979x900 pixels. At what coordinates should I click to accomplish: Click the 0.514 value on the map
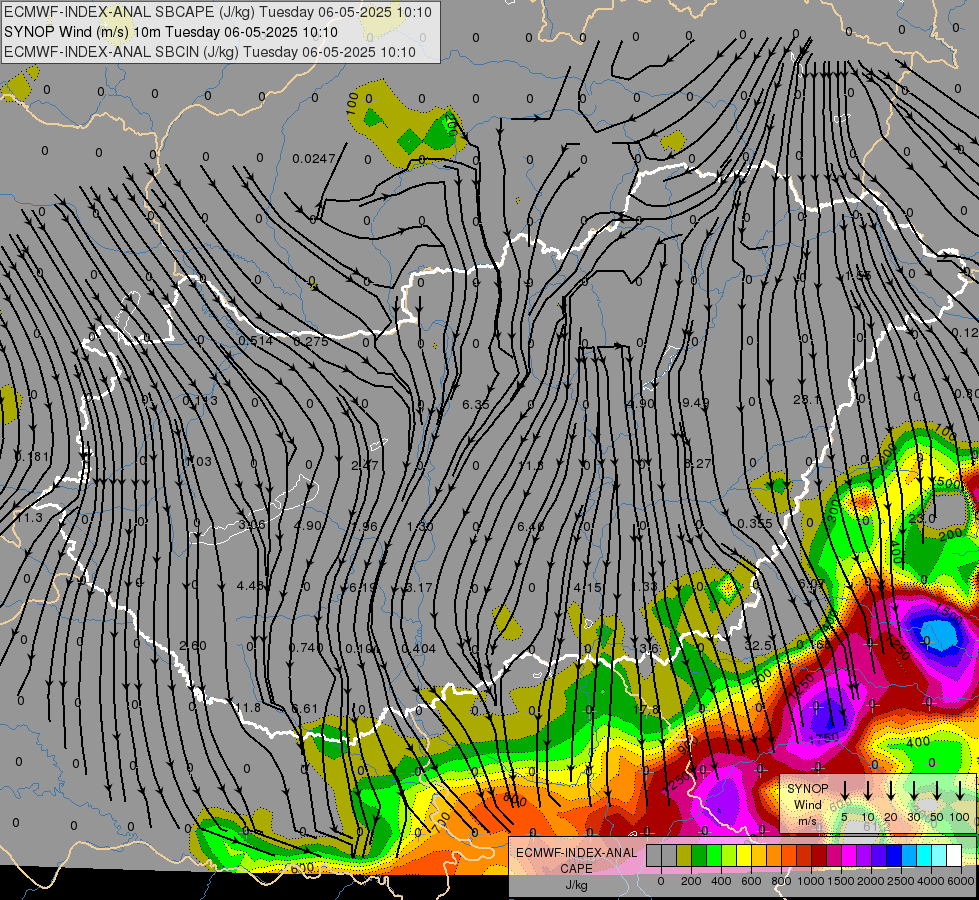255,341
